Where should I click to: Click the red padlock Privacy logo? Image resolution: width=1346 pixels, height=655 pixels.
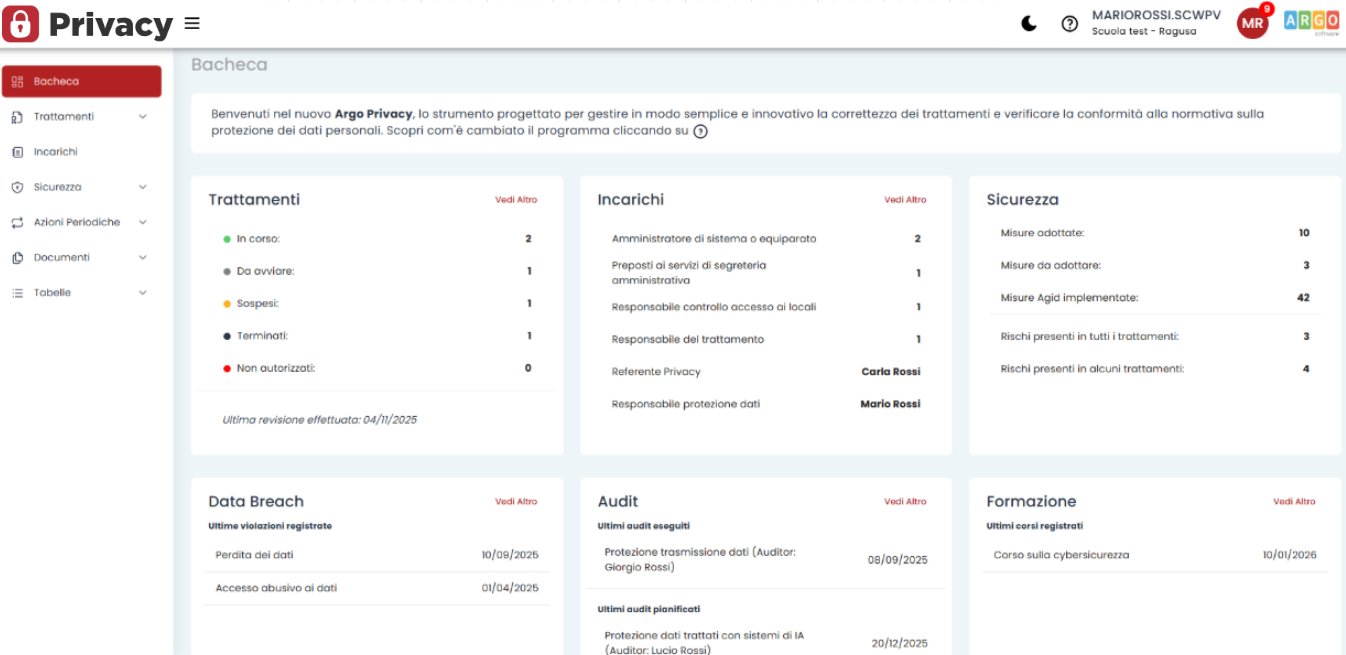pos(21,24)
